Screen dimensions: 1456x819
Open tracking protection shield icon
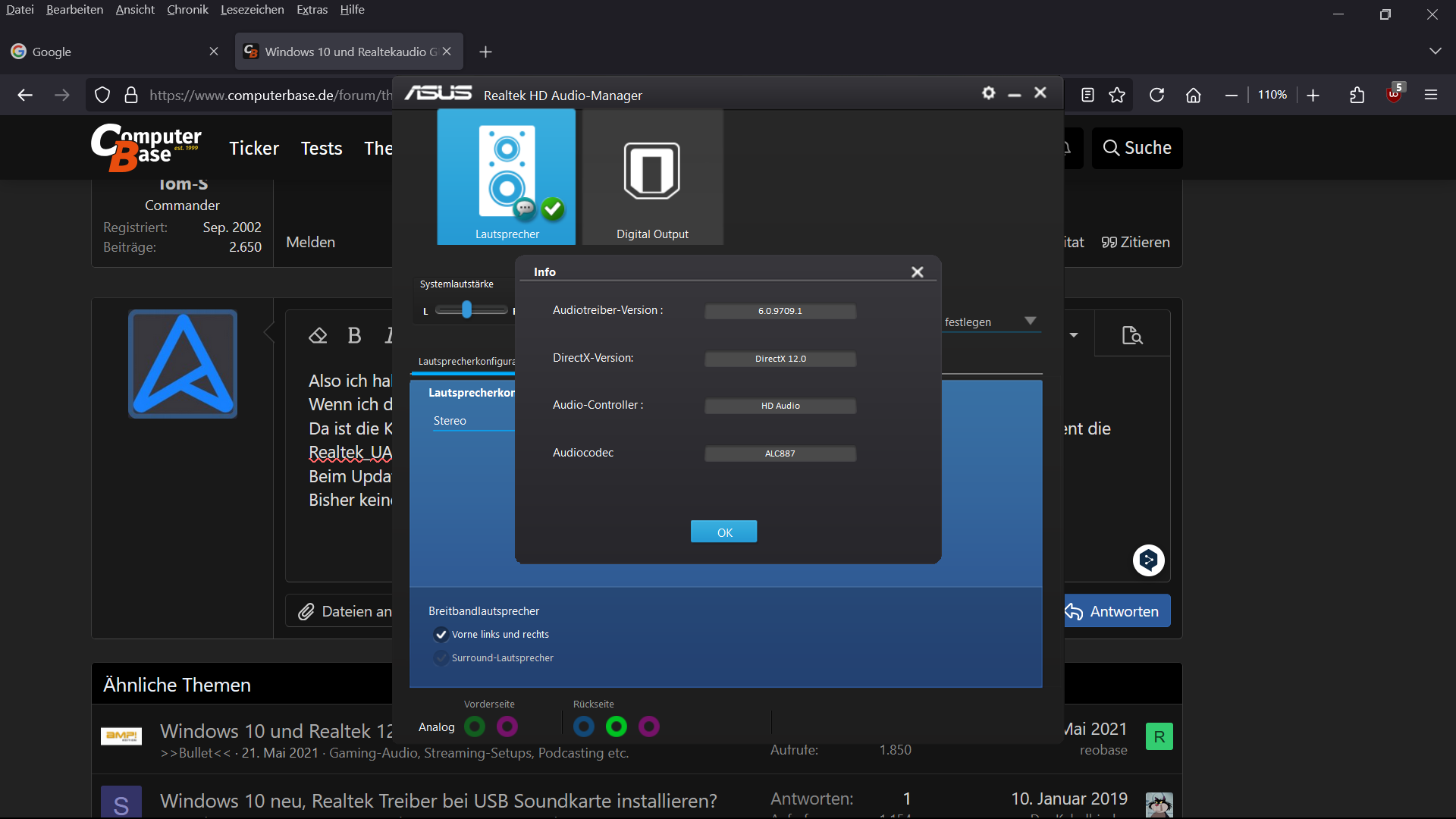coord(102,95)
